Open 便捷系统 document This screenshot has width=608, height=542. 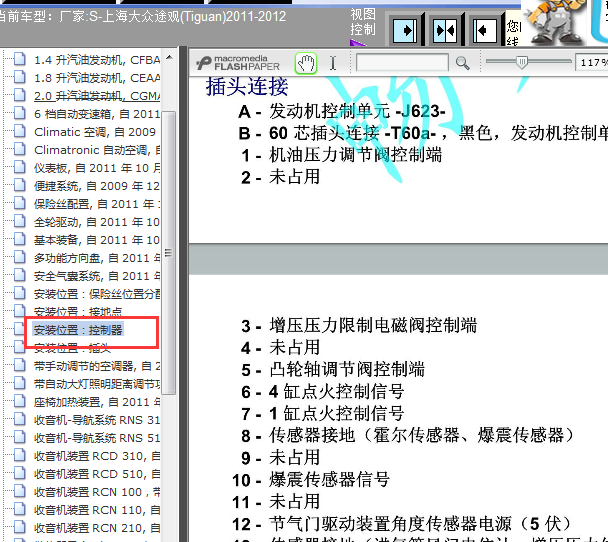coord(97,186)
